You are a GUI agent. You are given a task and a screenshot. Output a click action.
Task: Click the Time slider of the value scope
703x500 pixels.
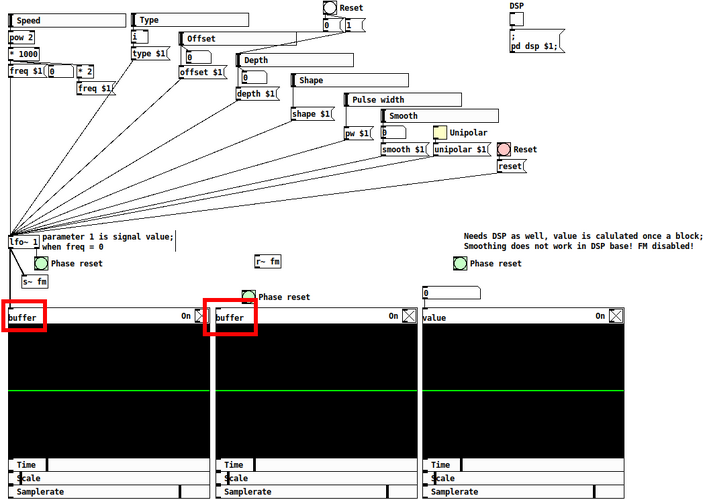[x=523, y=465]
